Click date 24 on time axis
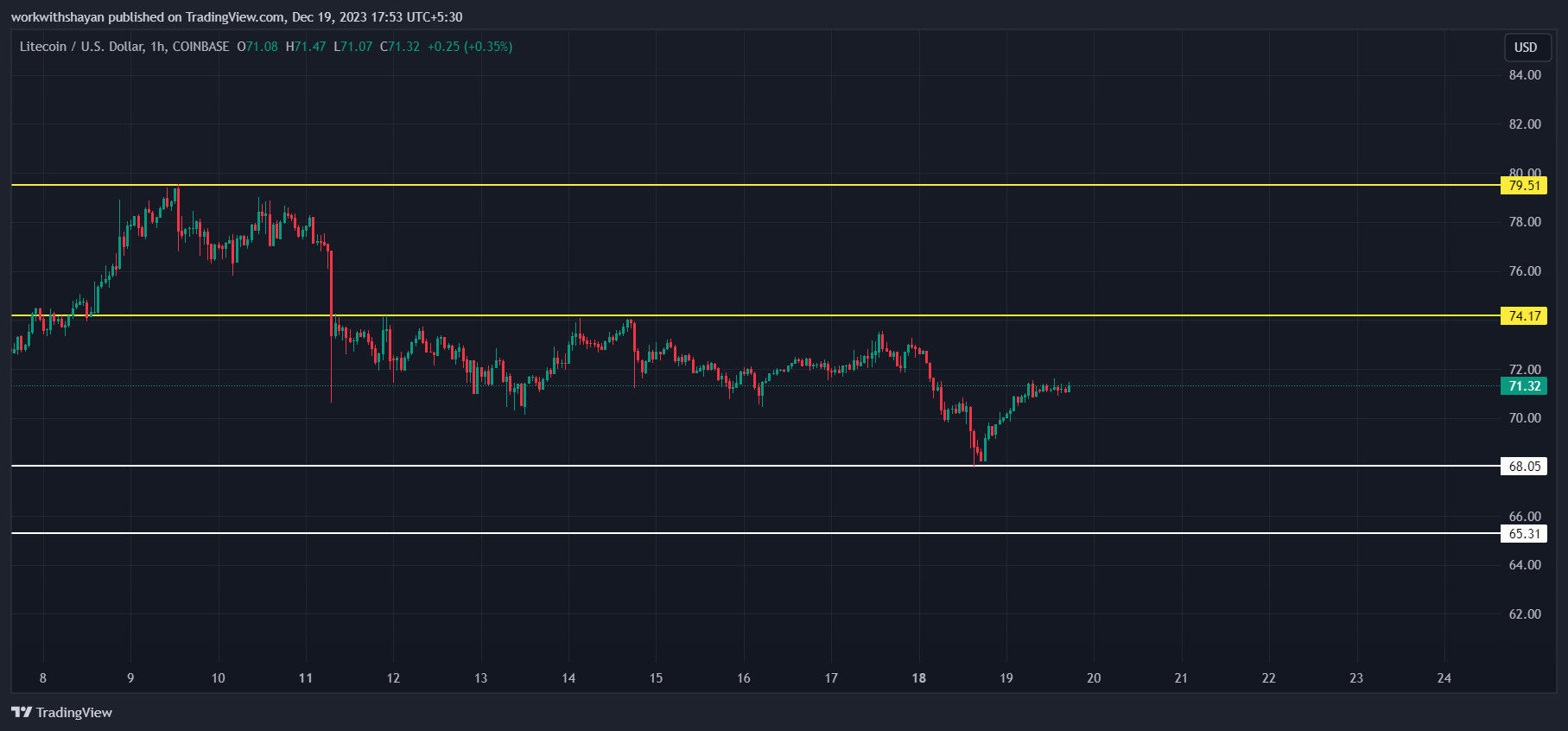This screenshot has width=1568, height=731. [x=1444, y=678]
